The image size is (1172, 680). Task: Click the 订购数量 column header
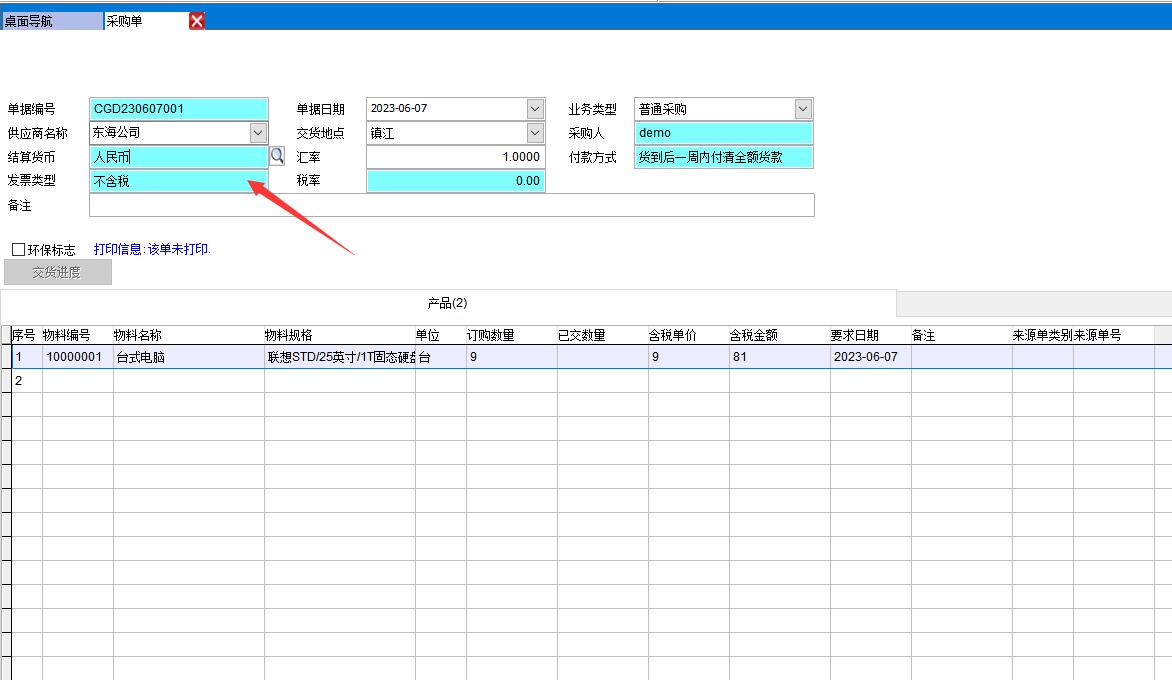click(x=510, y=335)
